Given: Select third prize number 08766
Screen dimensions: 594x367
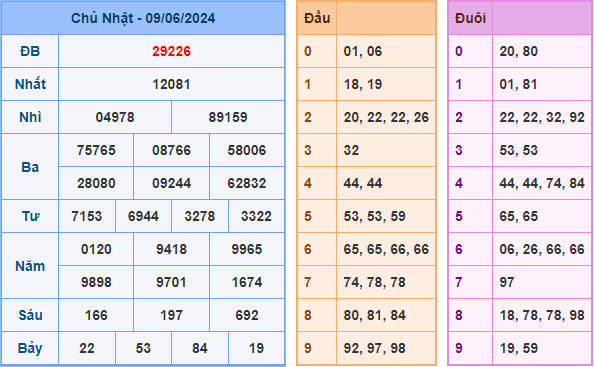Looking at the screenshot, I should coord(172,150).
